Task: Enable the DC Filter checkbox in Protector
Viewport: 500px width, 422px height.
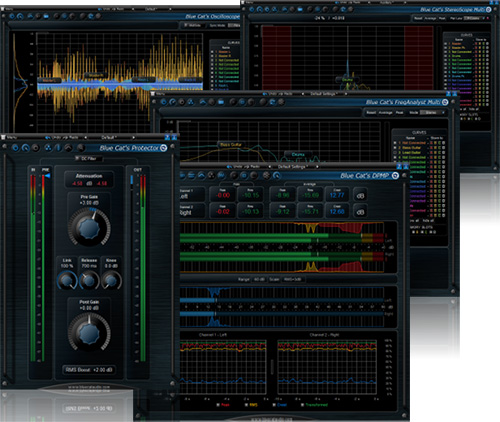Action: coord(77,159)
